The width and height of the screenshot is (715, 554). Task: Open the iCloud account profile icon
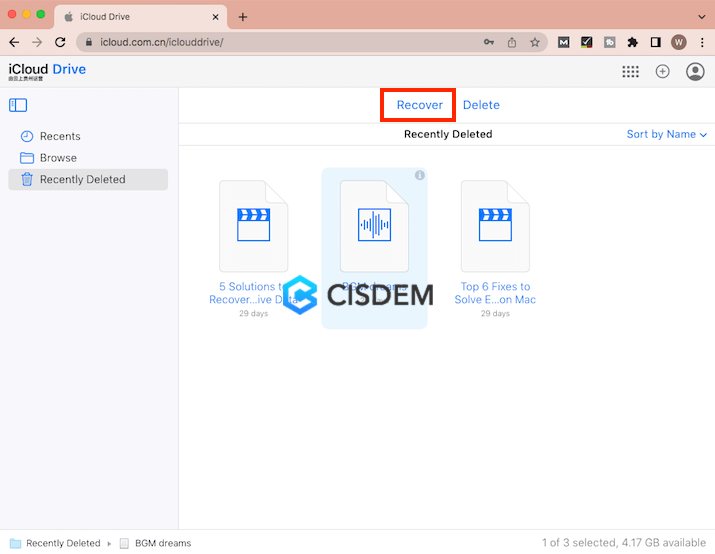click(x=695, y=72)
